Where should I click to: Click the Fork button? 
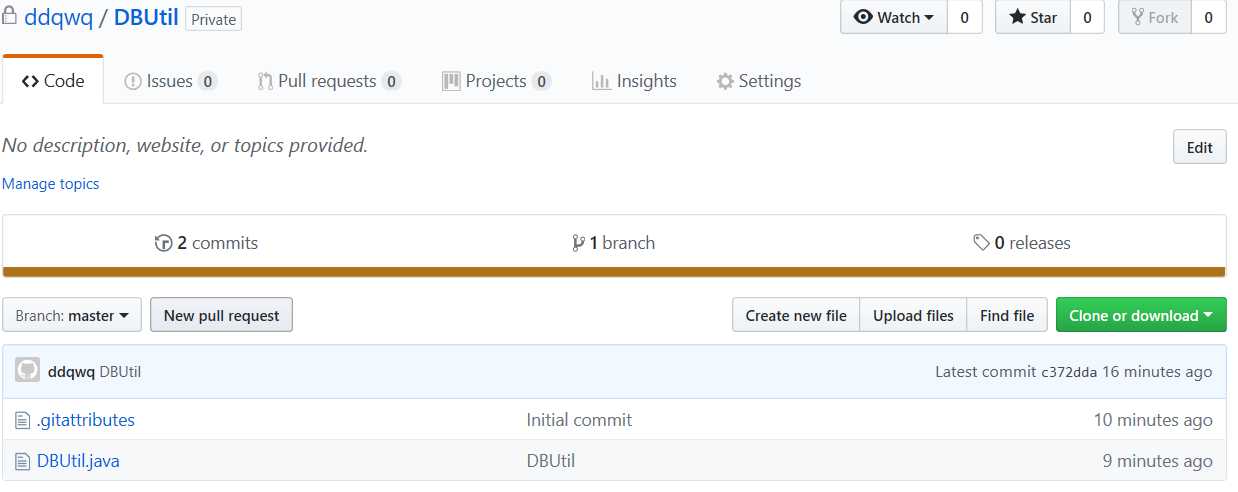1154,17
